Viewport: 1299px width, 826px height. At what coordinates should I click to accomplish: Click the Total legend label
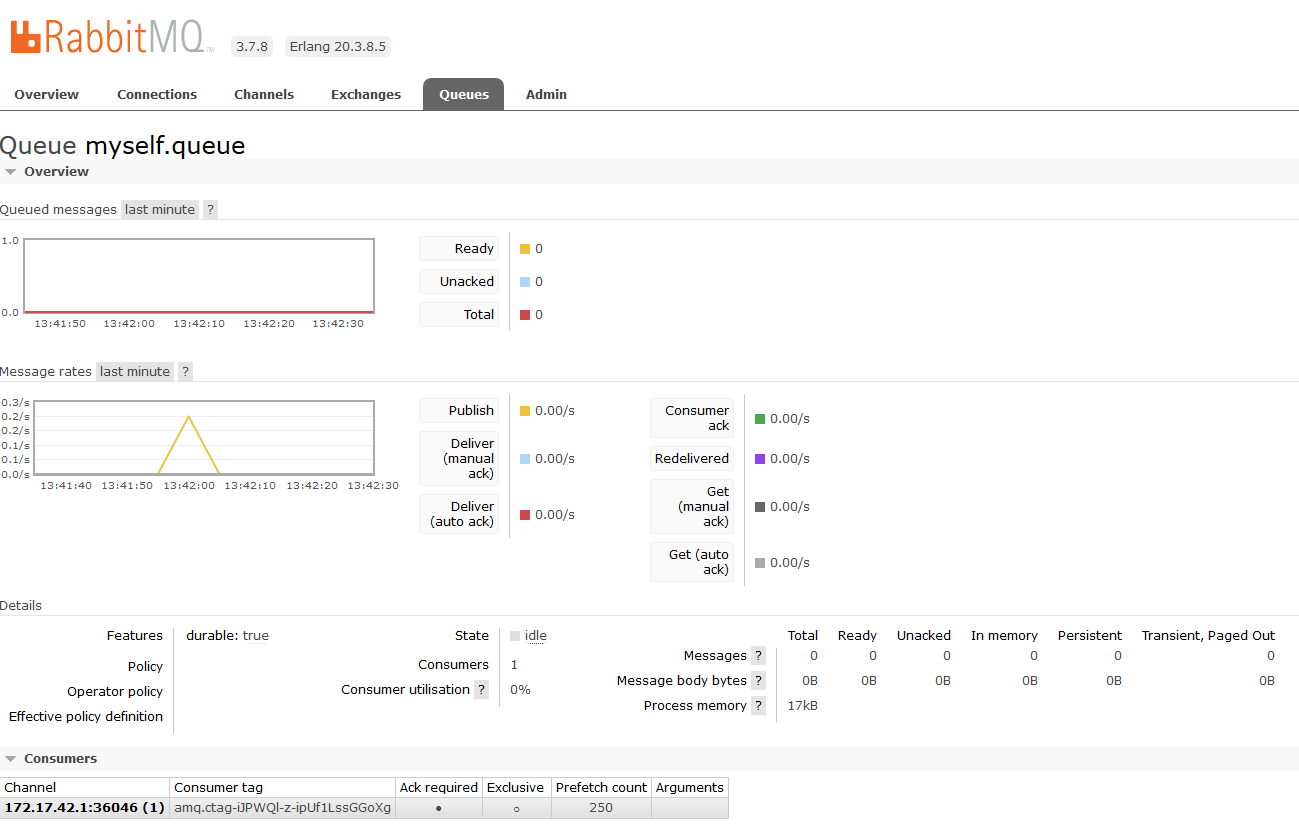(x=459, y=315)
